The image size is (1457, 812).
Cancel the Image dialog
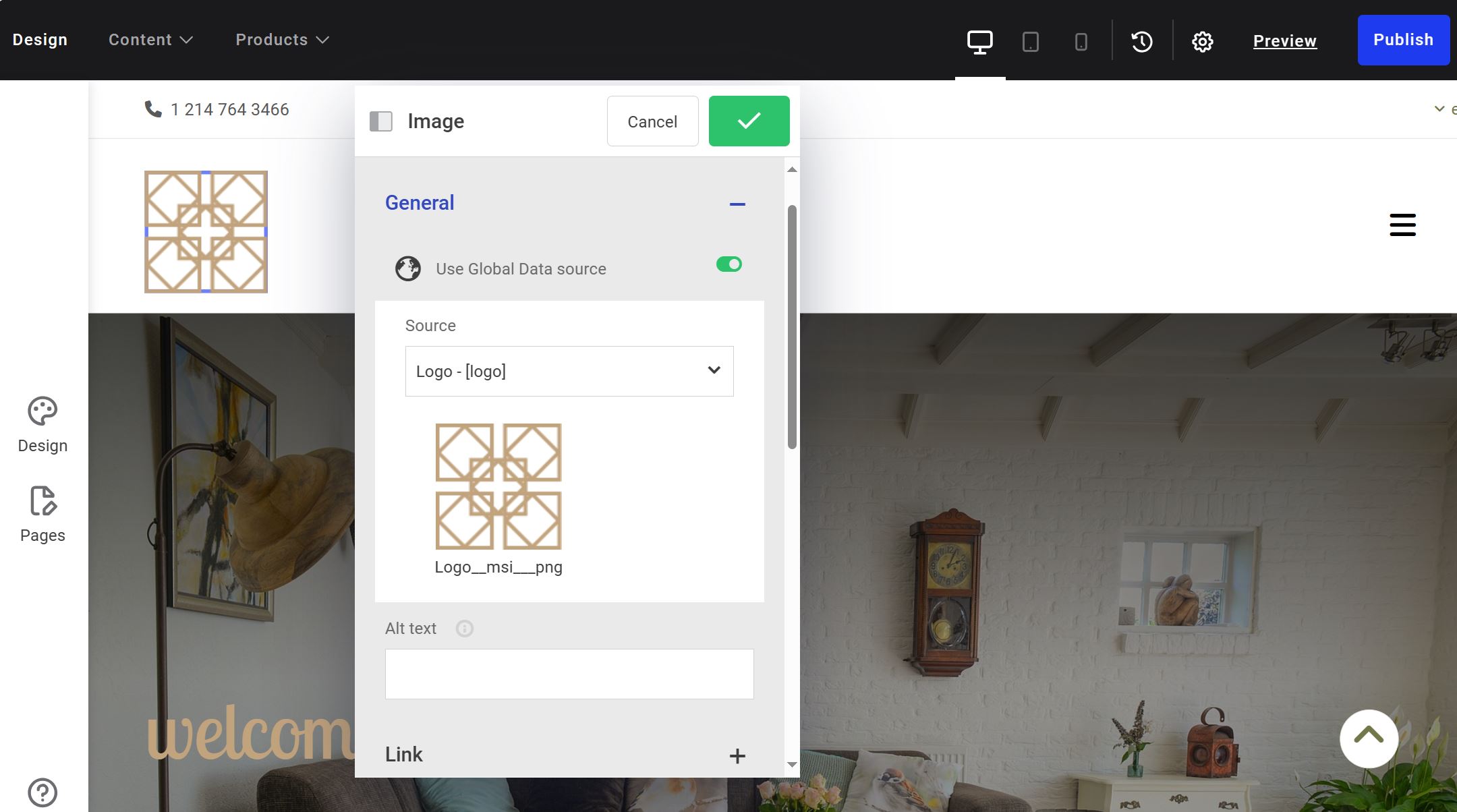pos(652,121)
